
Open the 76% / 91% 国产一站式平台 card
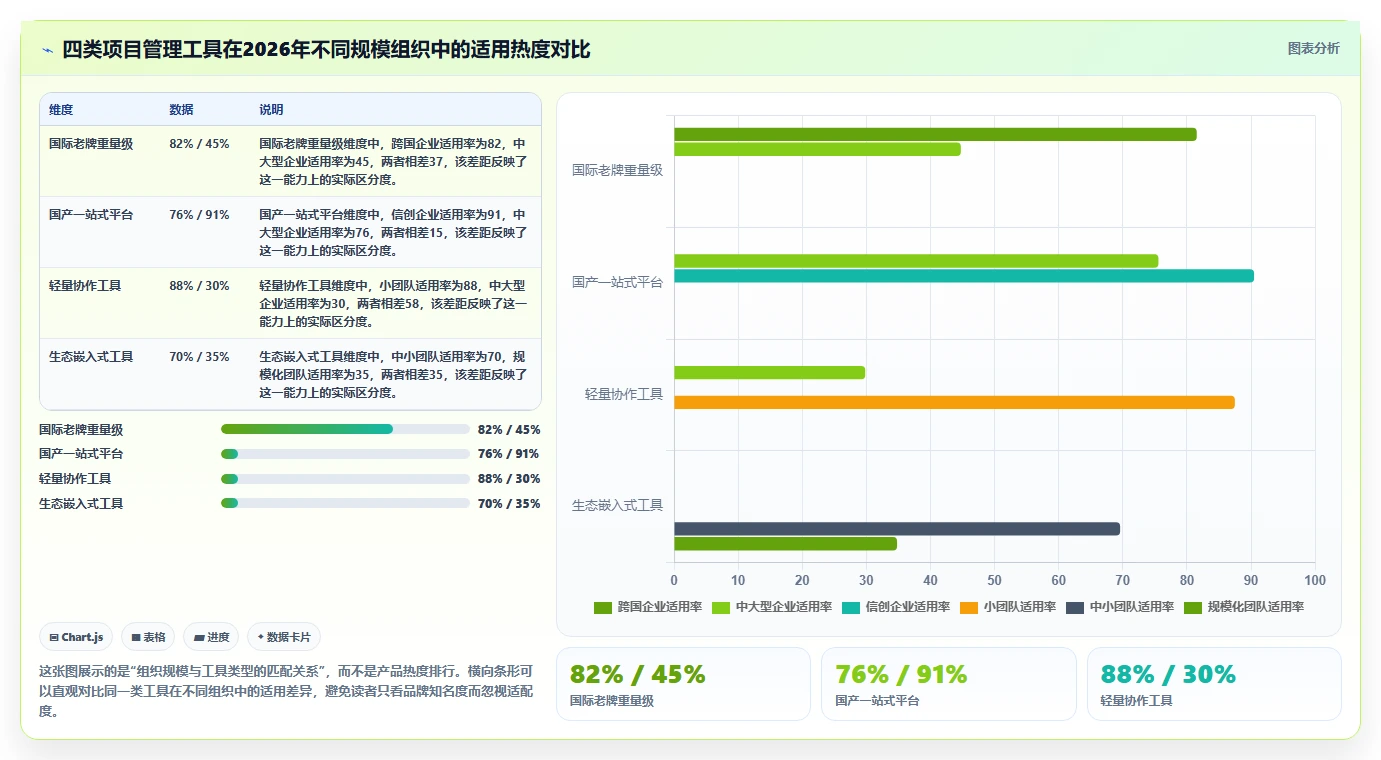pos(949,684)
